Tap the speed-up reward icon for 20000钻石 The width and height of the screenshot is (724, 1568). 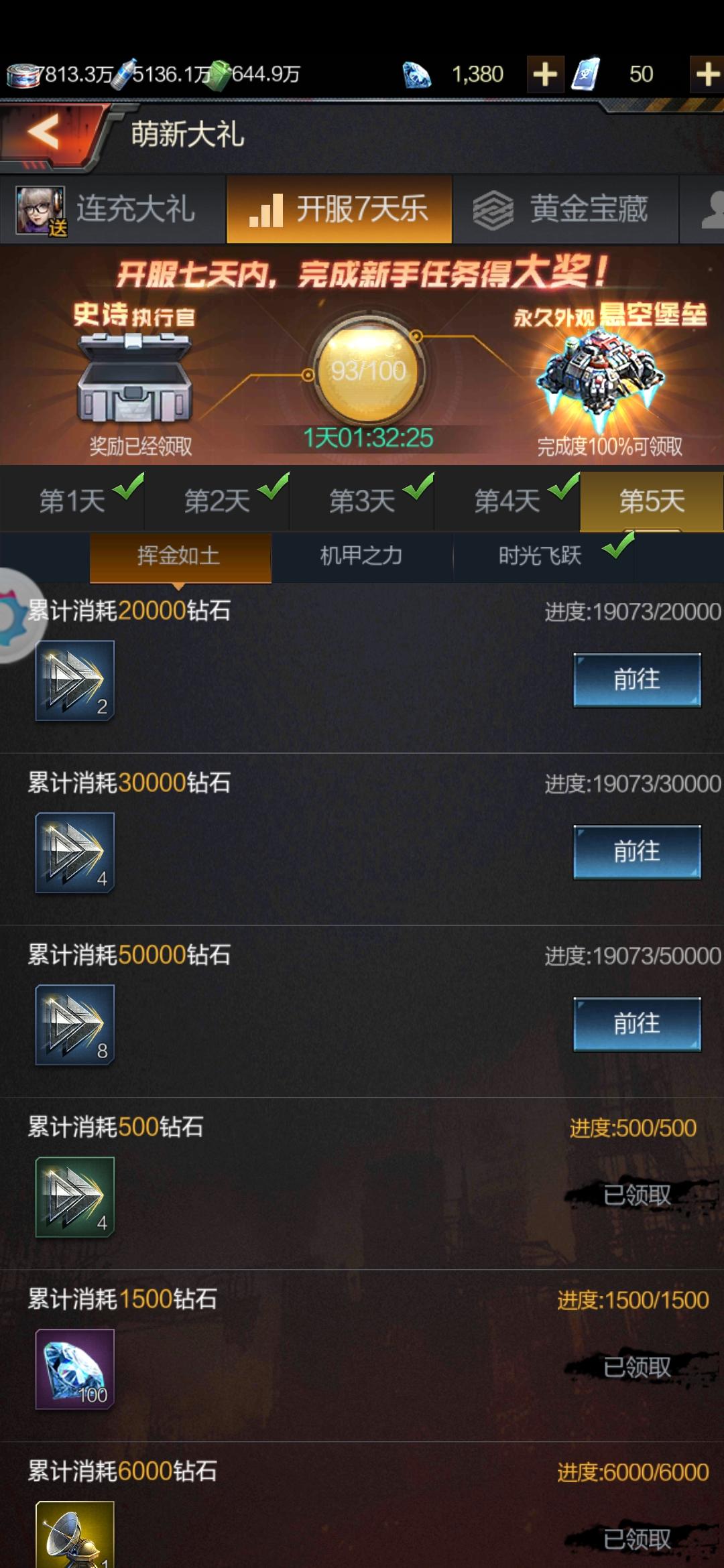74,681
